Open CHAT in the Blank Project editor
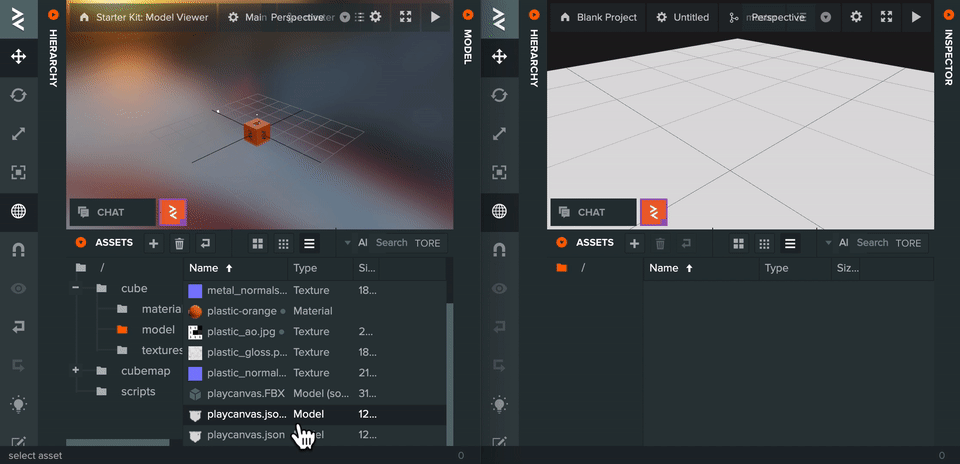 tap(594, 212)
